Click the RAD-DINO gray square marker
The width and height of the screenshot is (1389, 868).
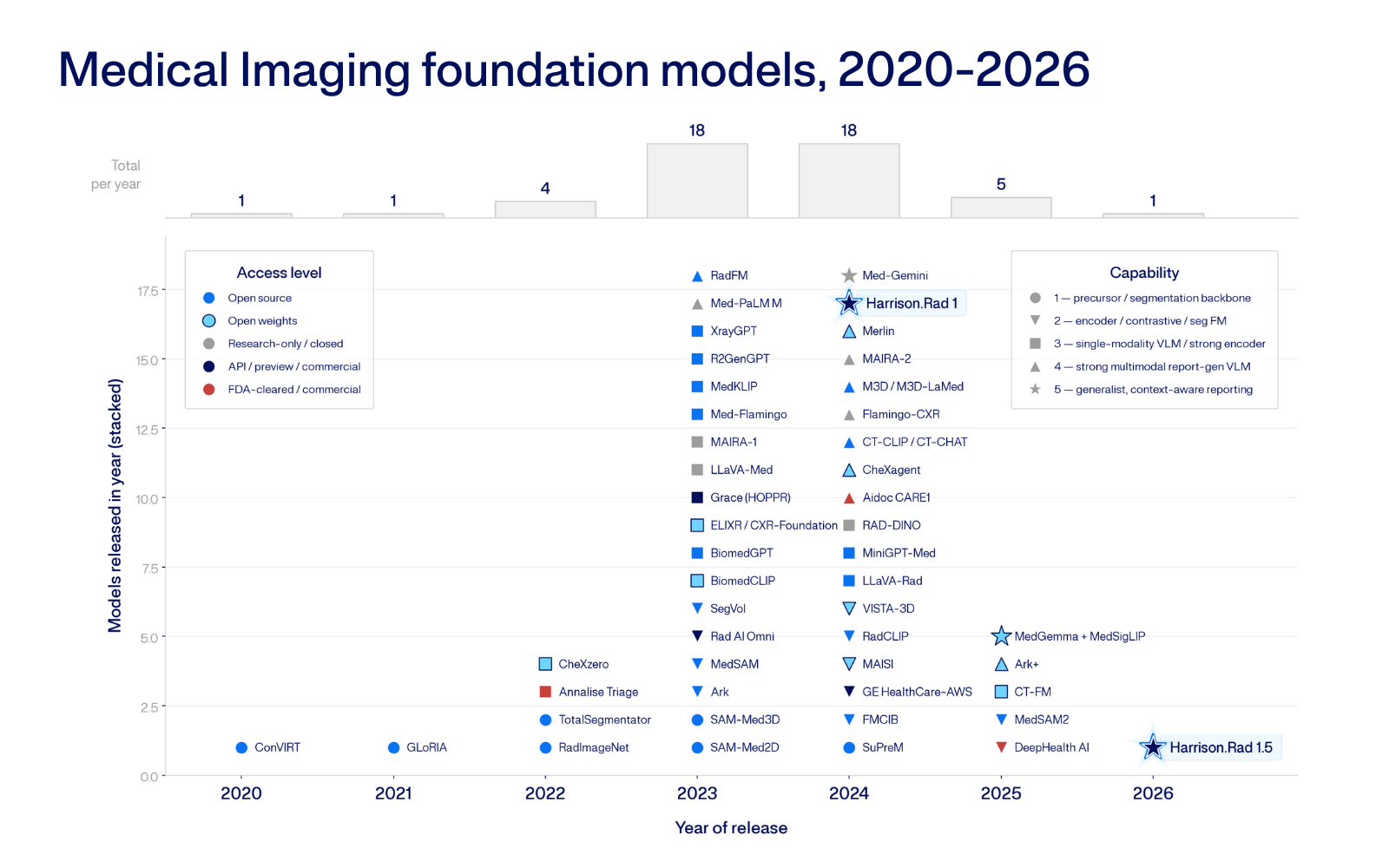(x=849, y=525)
